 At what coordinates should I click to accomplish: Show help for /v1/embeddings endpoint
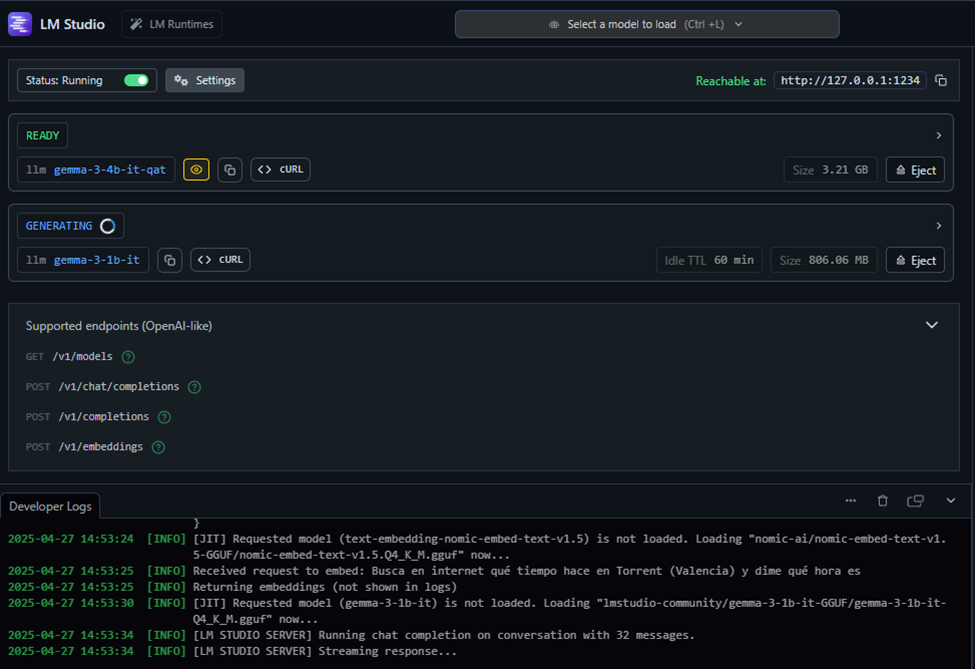(x=158, y=447)
